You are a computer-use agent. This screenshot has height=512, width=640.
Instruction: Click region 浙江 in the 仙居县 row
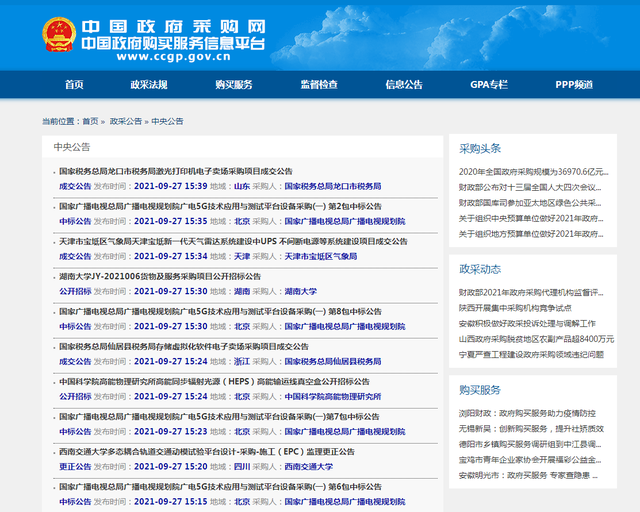(242, 362)
